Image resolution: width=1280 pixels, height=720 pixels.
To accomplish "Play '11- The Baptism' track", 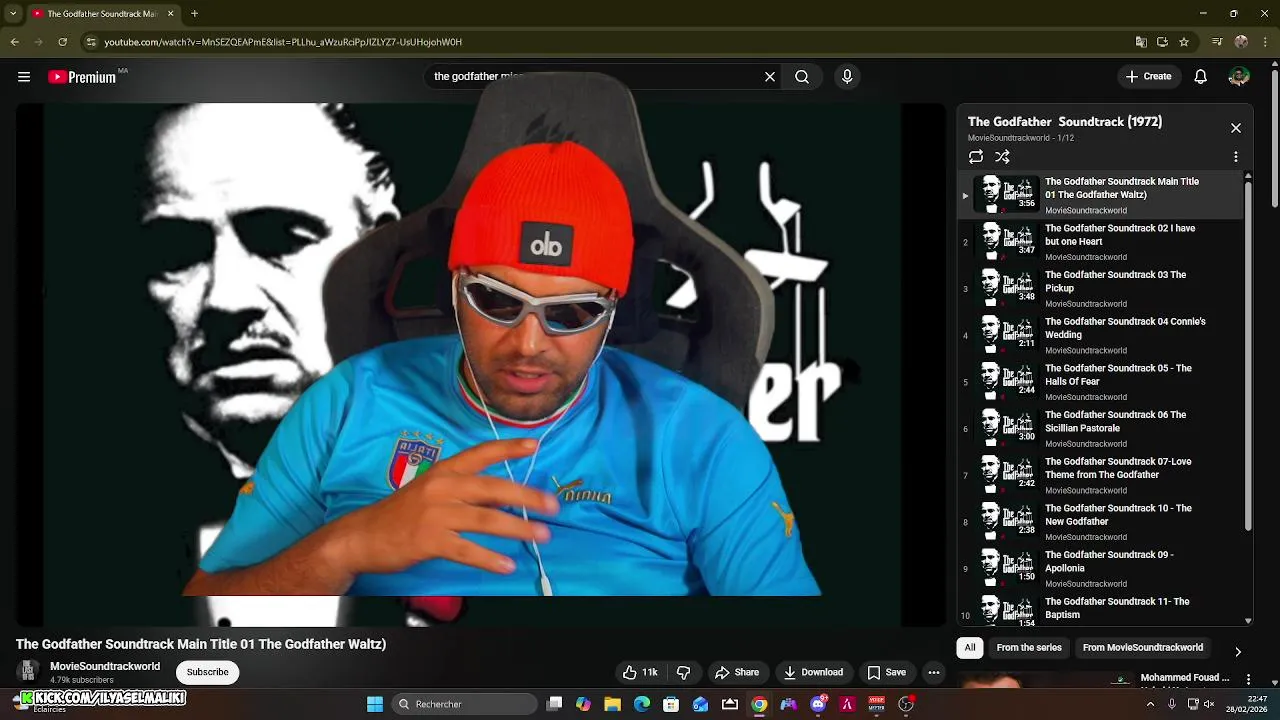I will coord(1100,609).
